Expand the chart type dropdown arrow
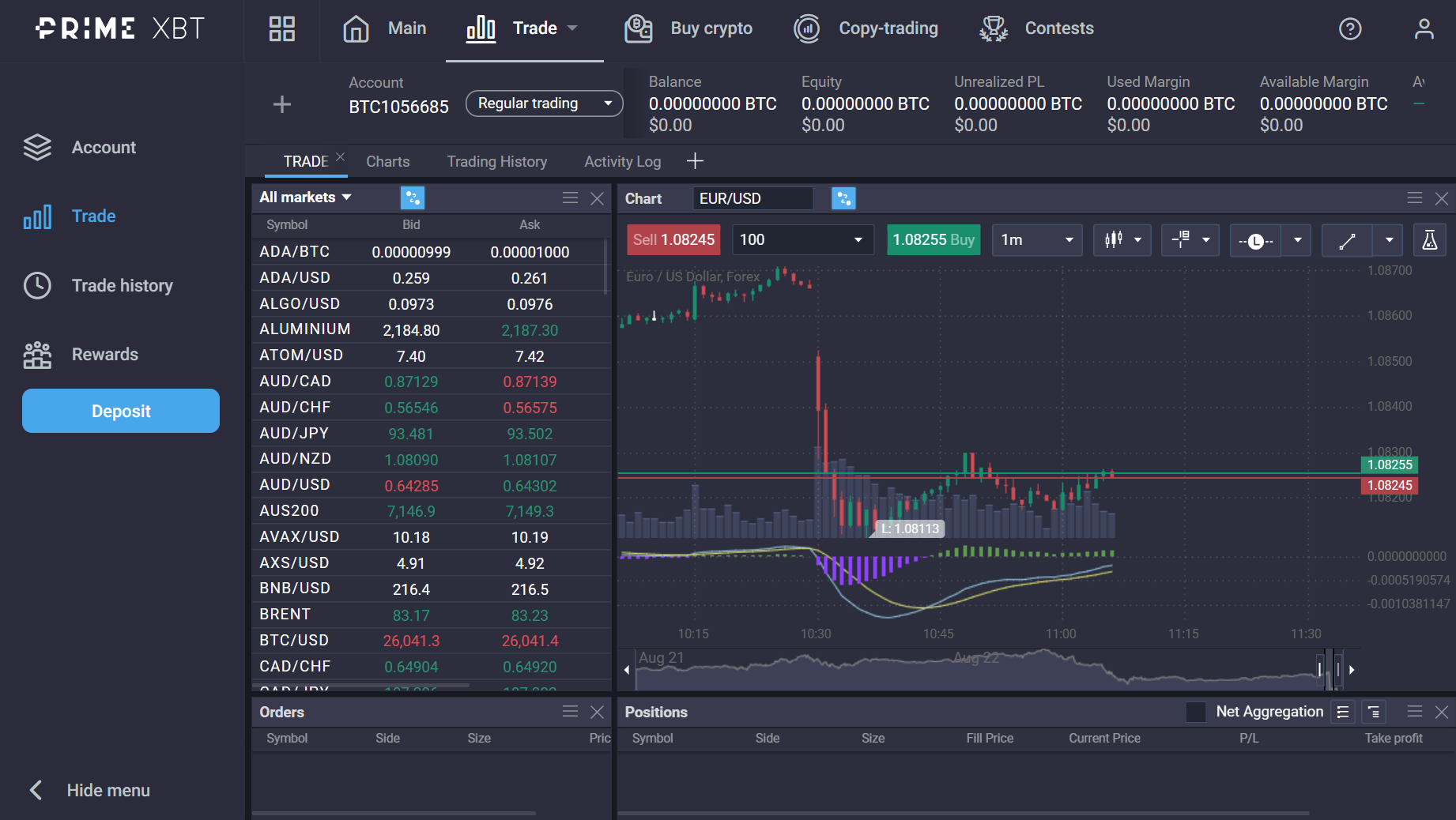 coord(1138,240)
